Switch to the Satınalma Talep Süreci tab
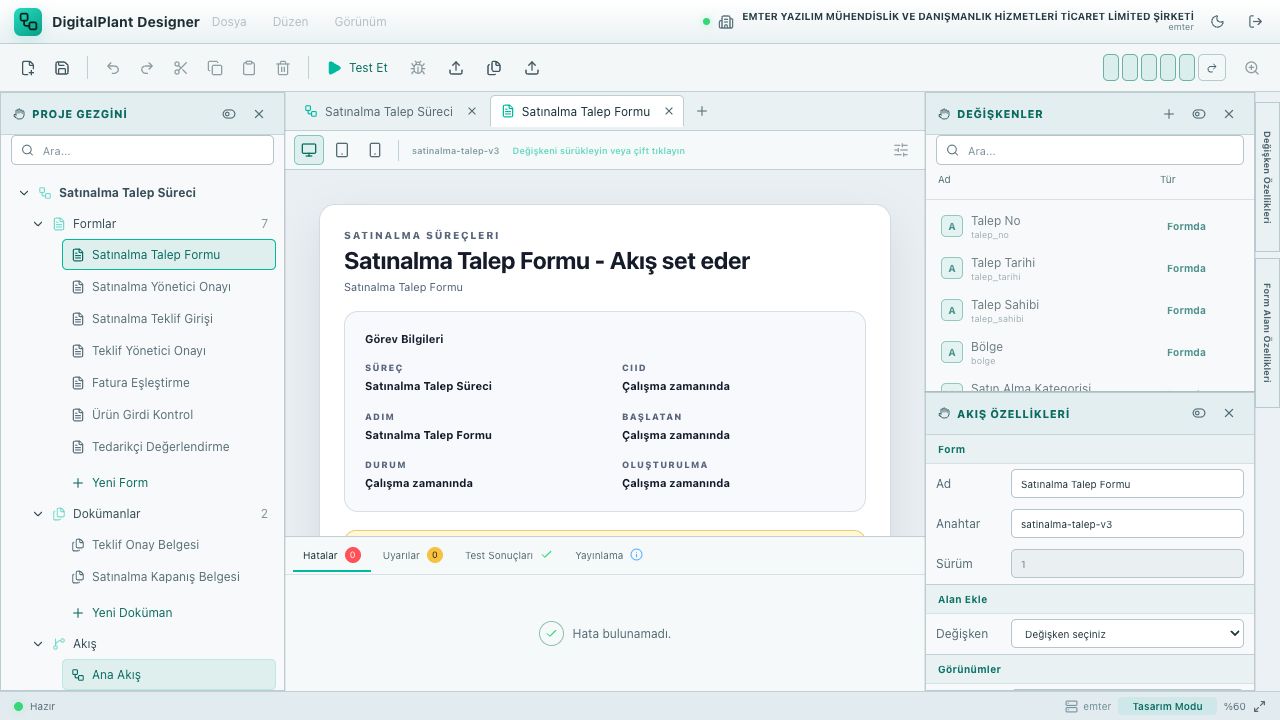1280x720 pixels. 388,111
